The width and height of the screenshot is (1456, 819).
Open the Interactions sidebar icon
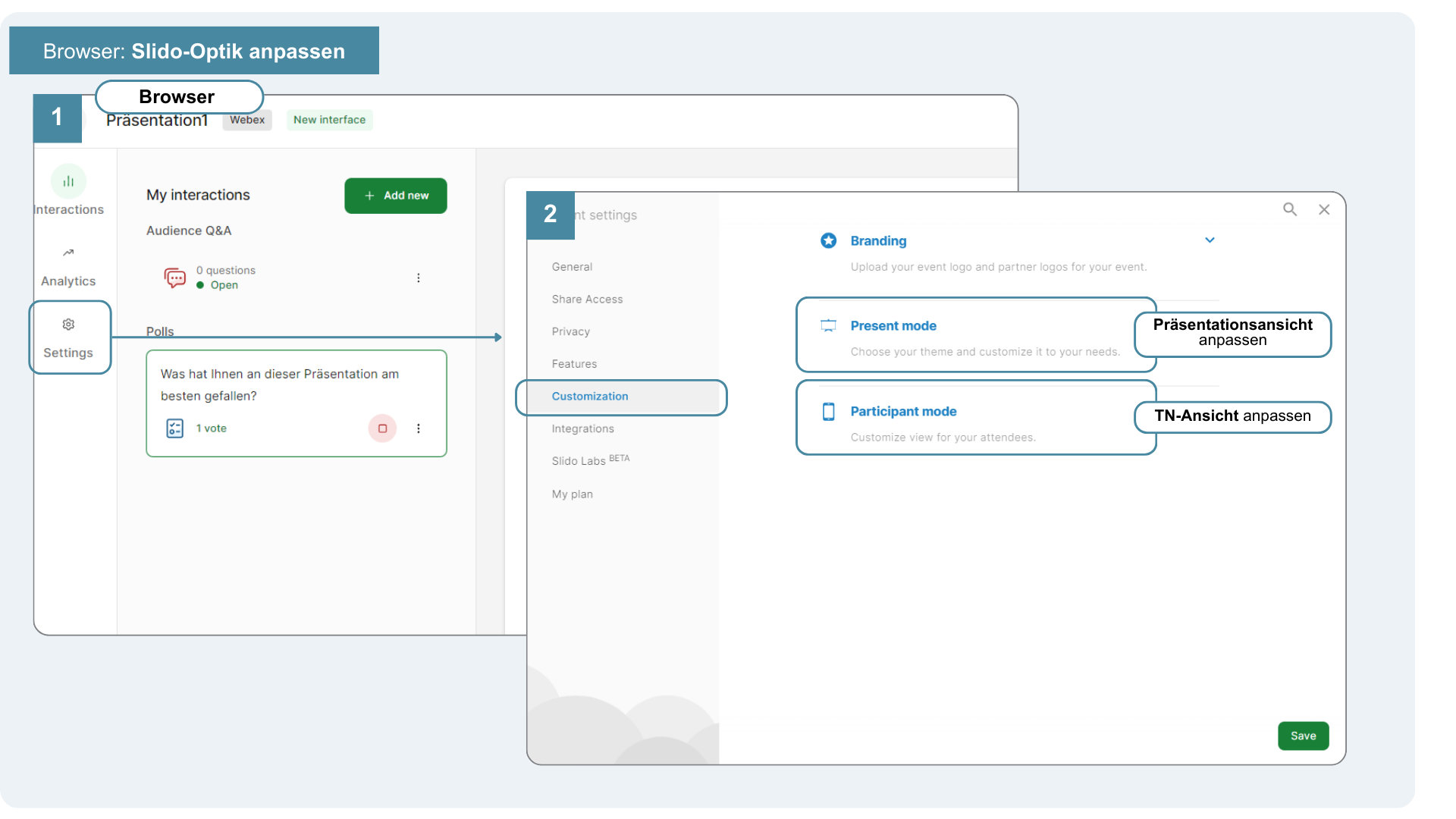point(68,181)
